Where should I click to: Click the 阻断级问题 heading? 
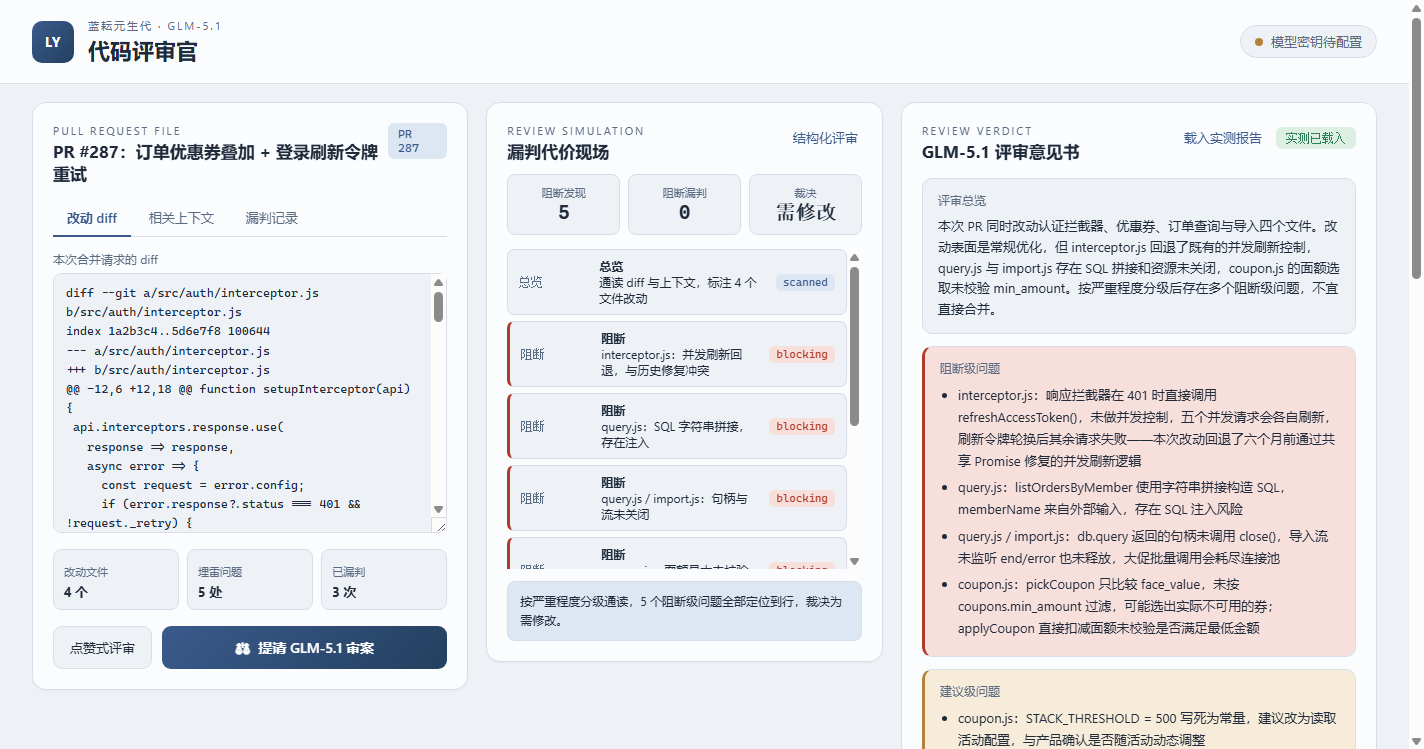[x=970, y=368]
